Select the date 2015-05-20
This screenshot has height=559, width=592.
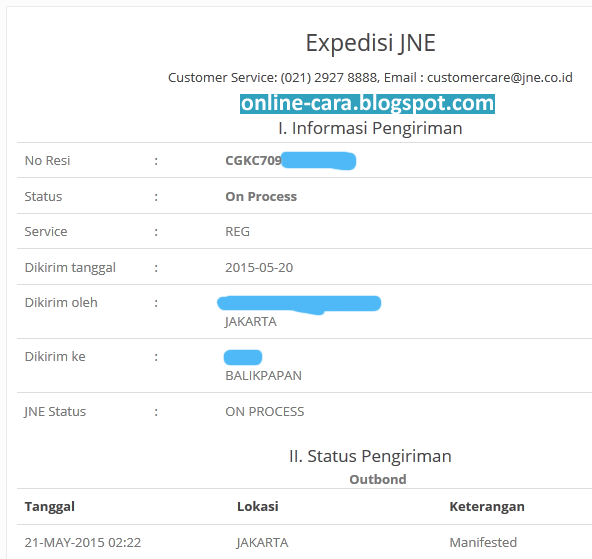259,268
